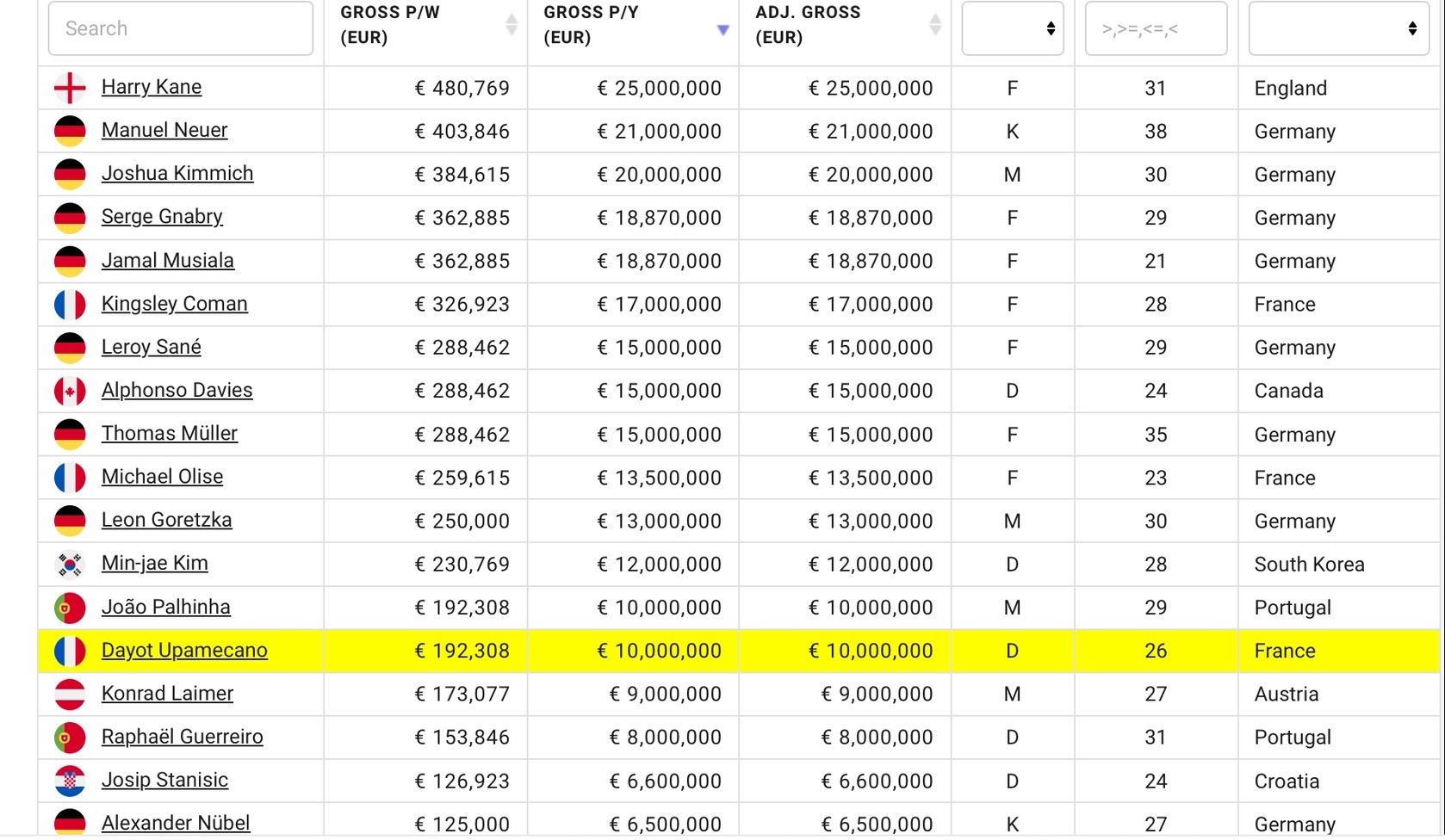Toggle Gross P/Y (EUR) sort arrow
This screenshot has height=840, width=1445.
(x=722, y=29)
